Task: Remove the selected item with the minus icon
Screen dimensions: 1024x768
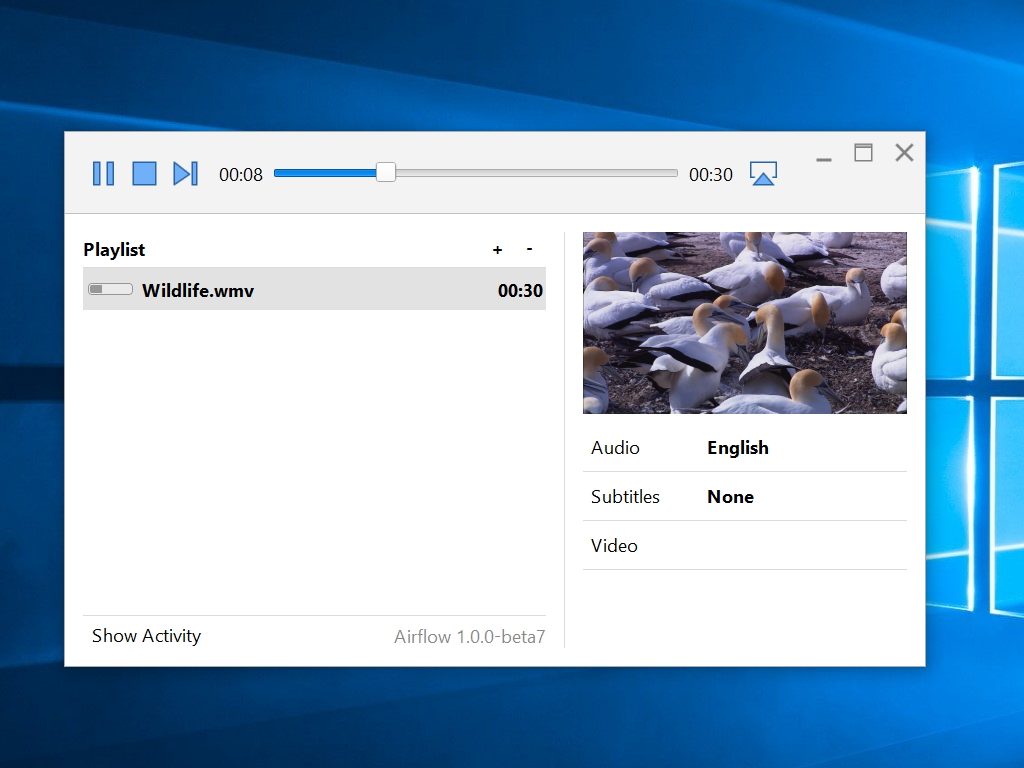Action: pyautogui.click(x=529, y=249)
